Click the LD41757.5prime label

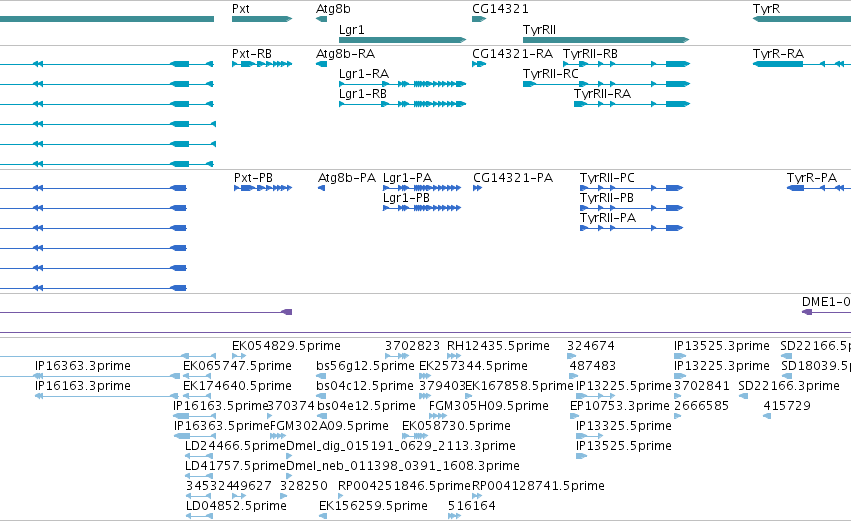pos(235,466)
